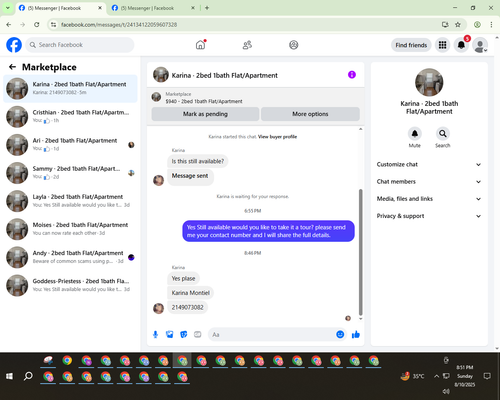Open Windows taskbar search

[x=28, y=376]
